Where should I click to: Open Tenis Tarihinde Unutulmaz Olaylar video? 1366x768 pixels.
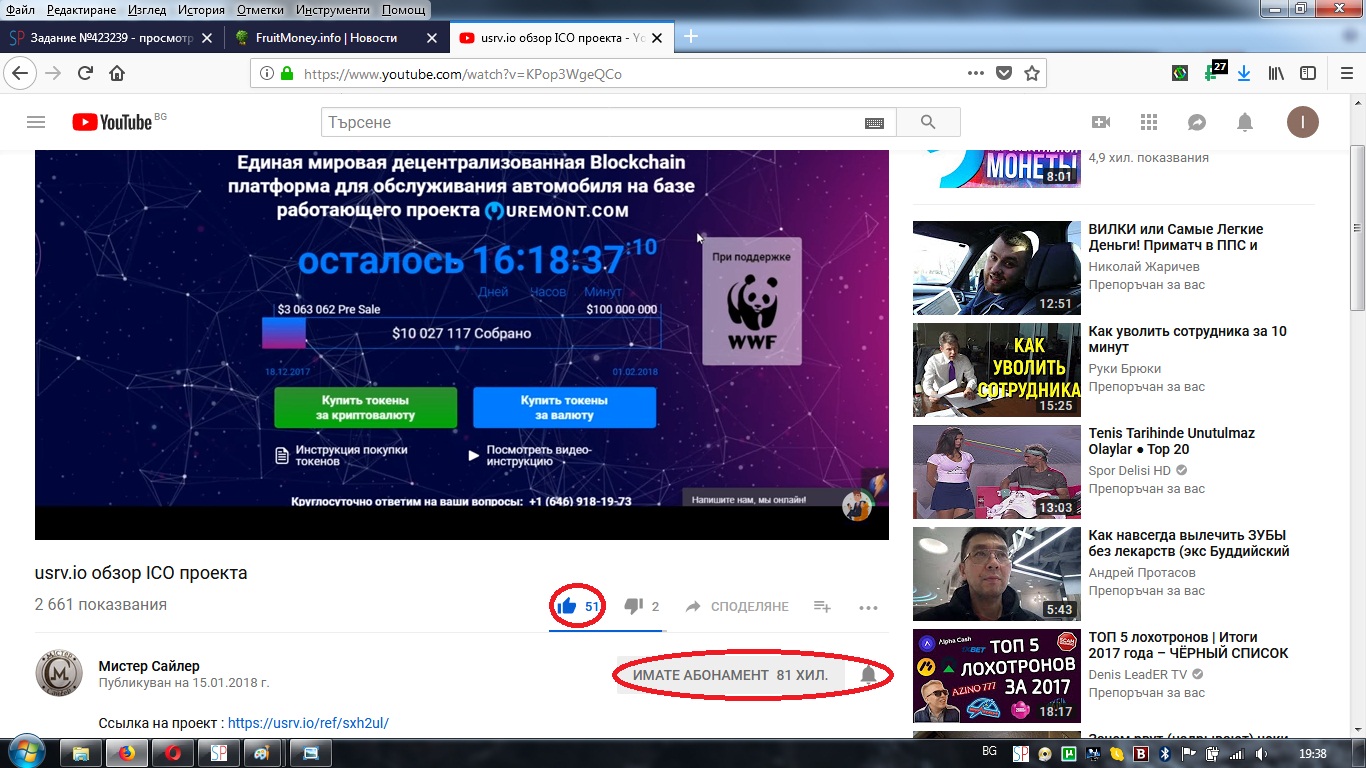click(x=1171, y=441)
